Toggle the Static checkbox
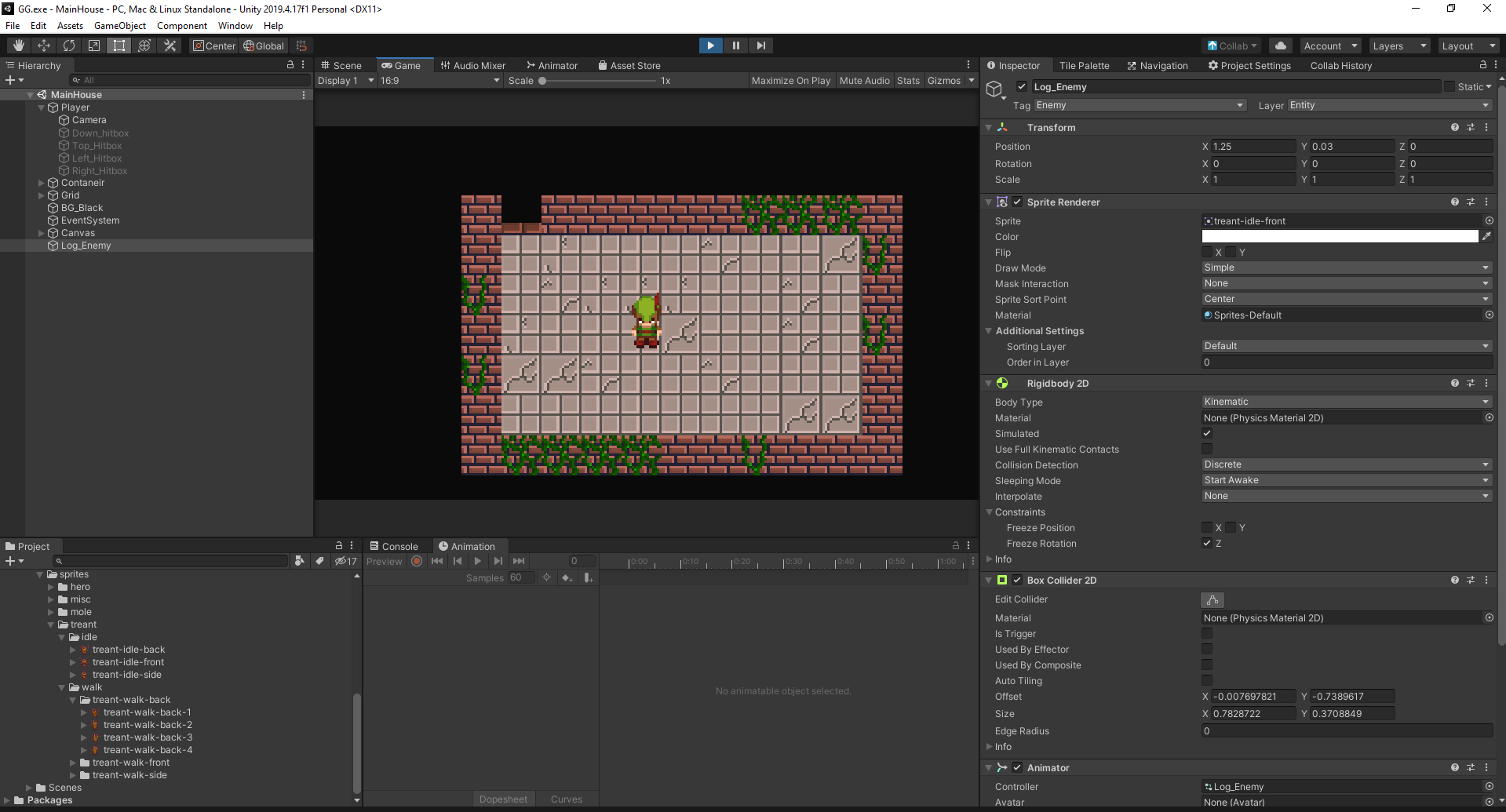This screenshot has width=1506, height=812. point(1449,86)
